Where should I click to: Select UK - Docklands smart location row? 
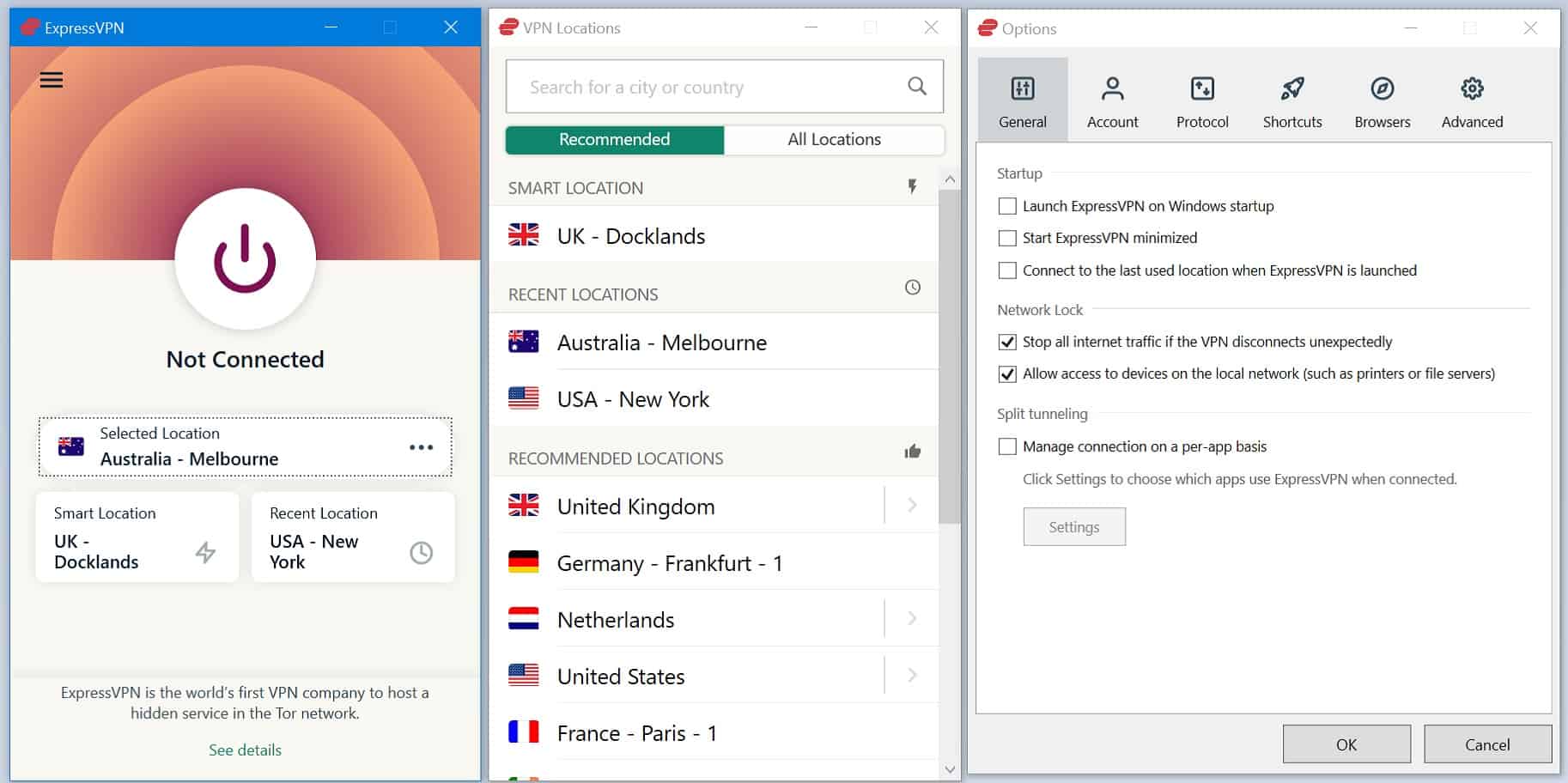[x=714, y=234]
